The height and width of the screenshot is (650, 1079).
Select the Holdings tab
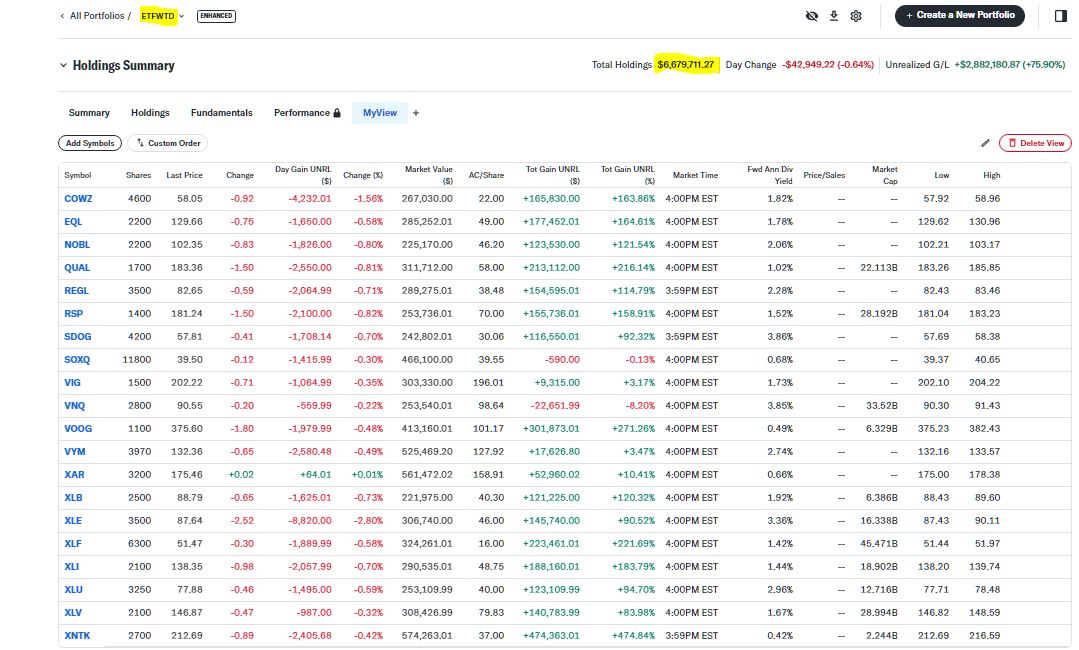click(150, 113)
